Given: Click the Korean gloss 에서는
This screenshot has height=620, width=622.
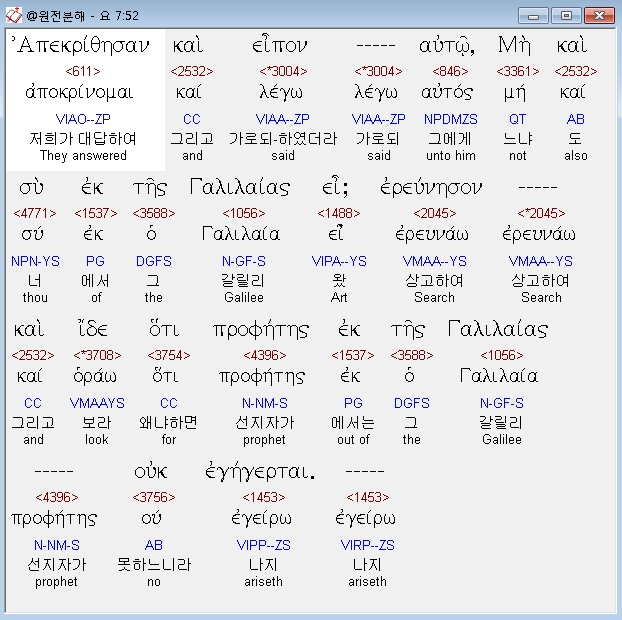Looking at the screenshot, I should (353, 423).
